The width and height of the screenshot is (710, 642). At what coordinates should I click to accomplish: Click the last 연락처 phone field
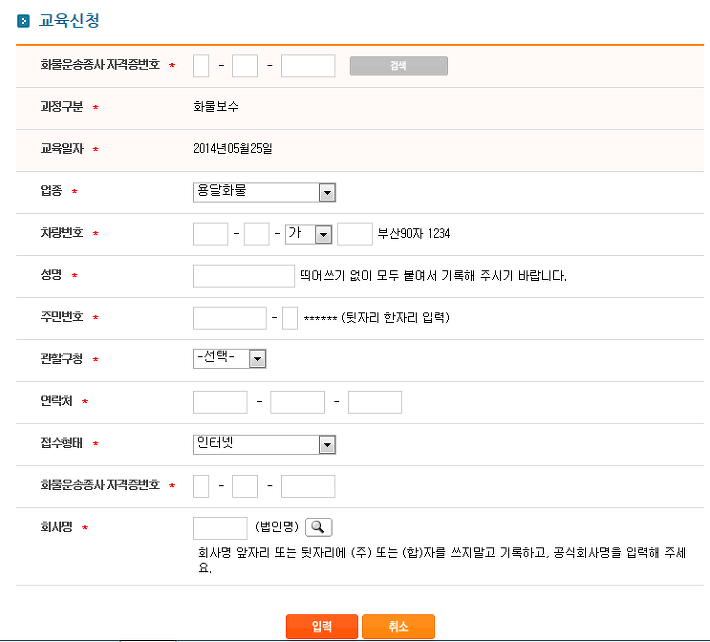[x=375, y=402]
